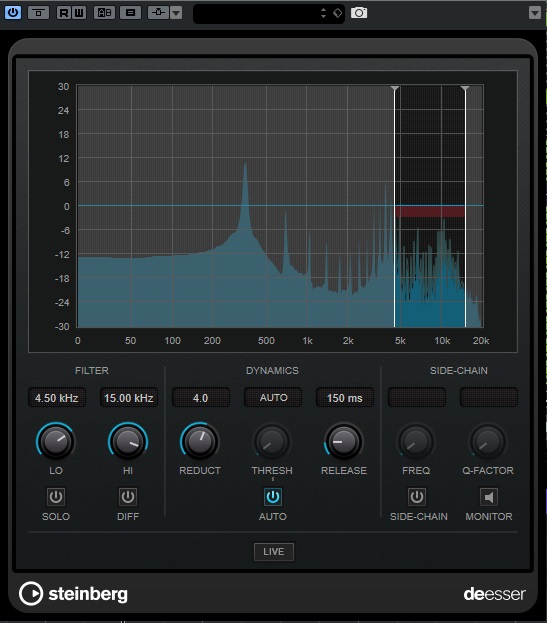Click the Q-FACTOR knob

488,442
